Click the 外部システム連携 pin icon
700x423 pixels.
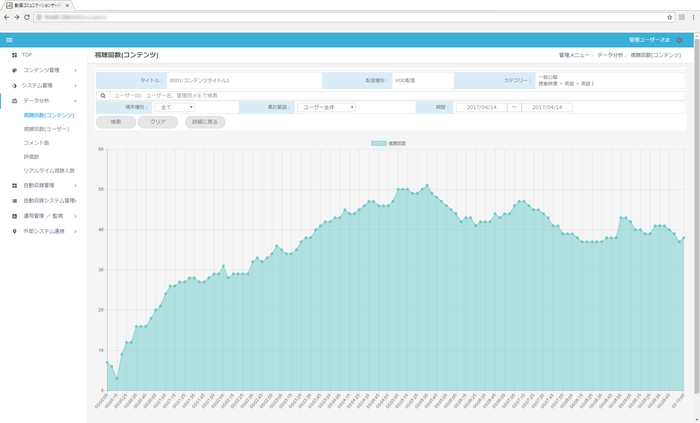point(13,230)
